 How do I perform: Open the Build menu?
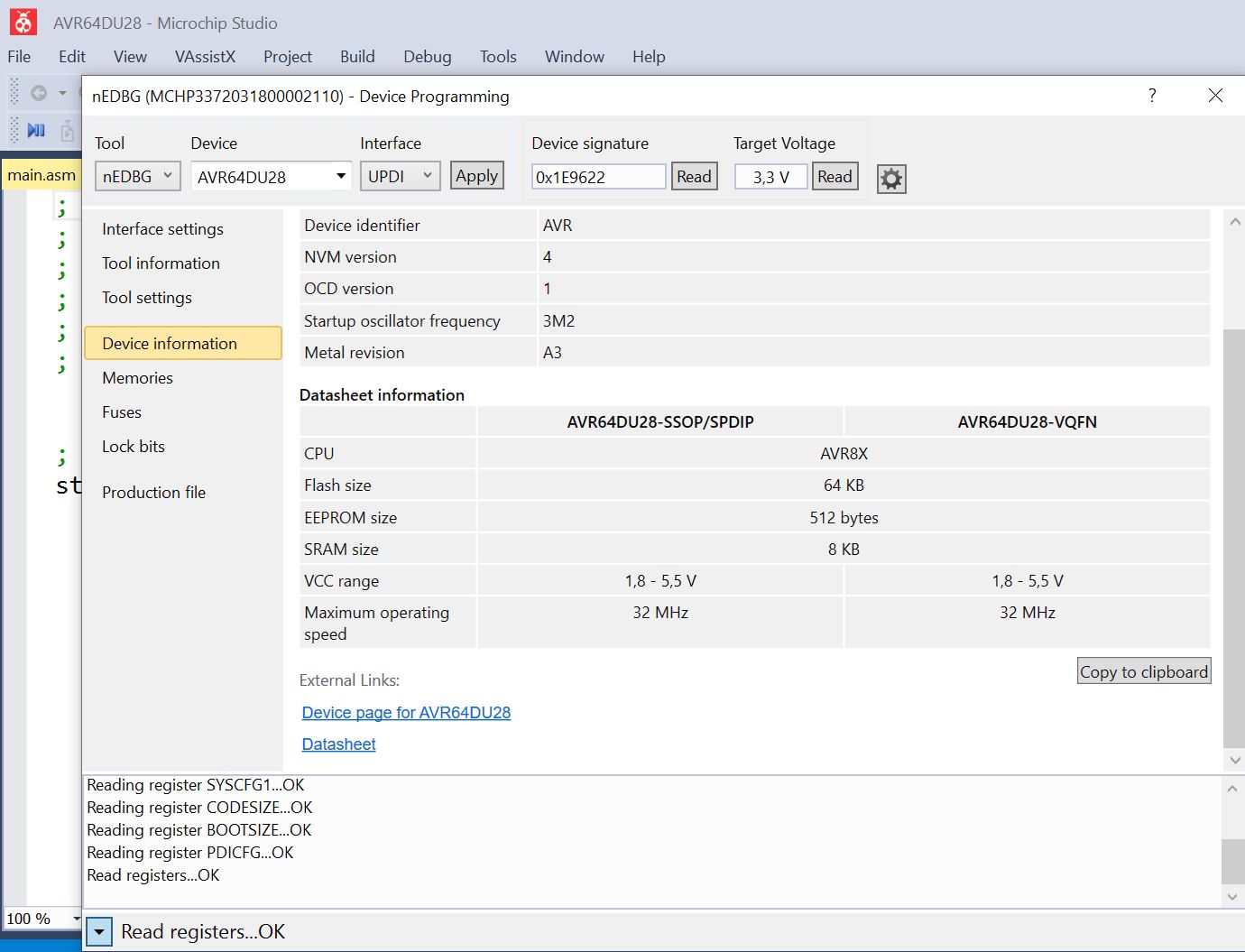(x=357, y=56)
